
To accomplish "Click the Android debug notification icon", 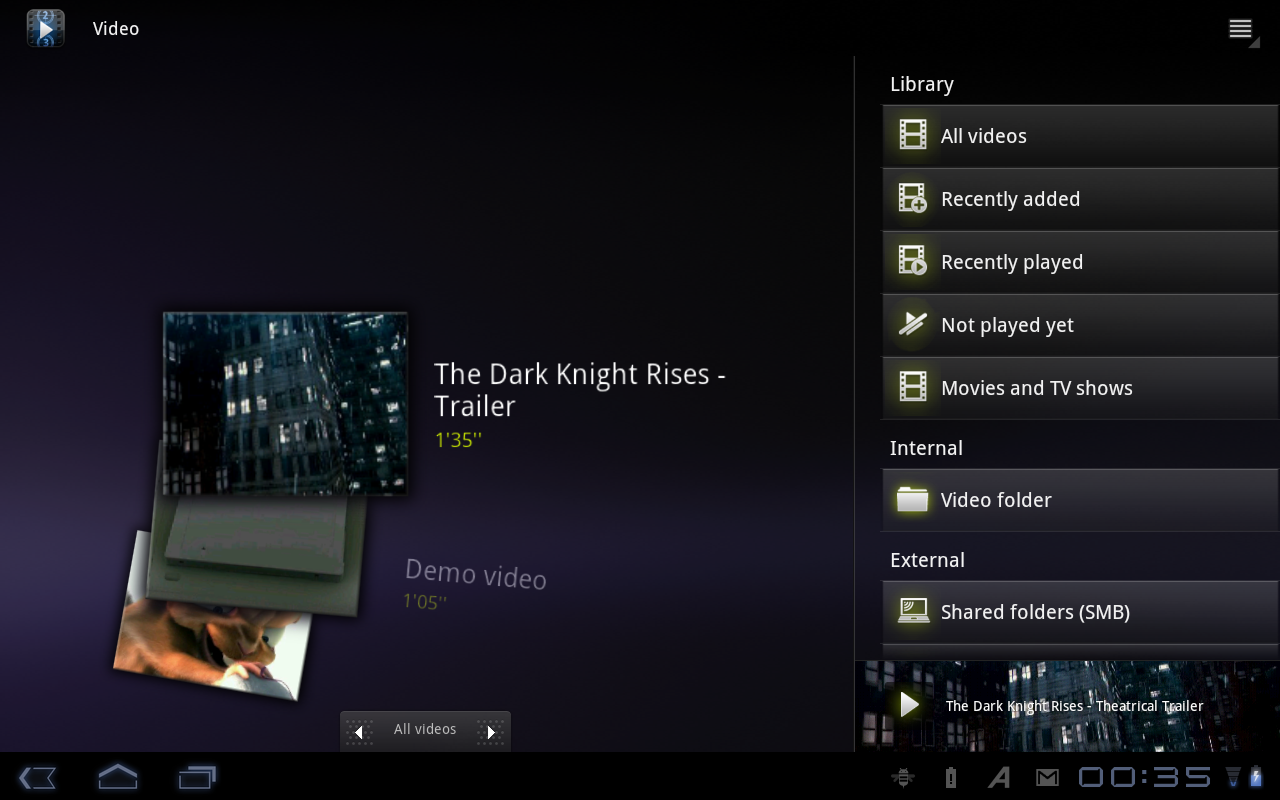I will point(903,777).
